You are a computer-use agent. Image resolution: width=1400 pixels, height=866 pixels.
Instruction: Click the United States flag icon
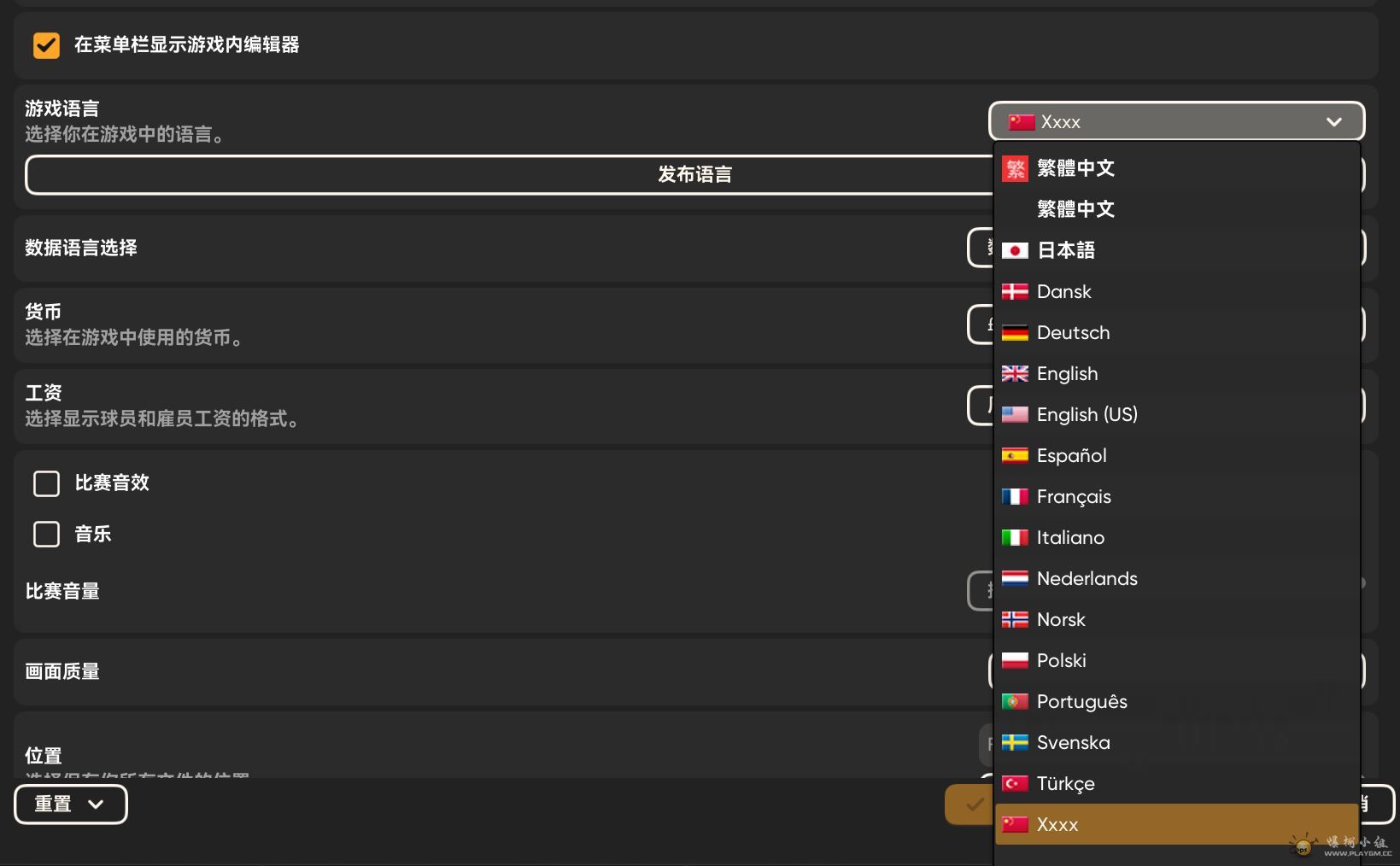pyautogui.click(x=1015, y=414)
